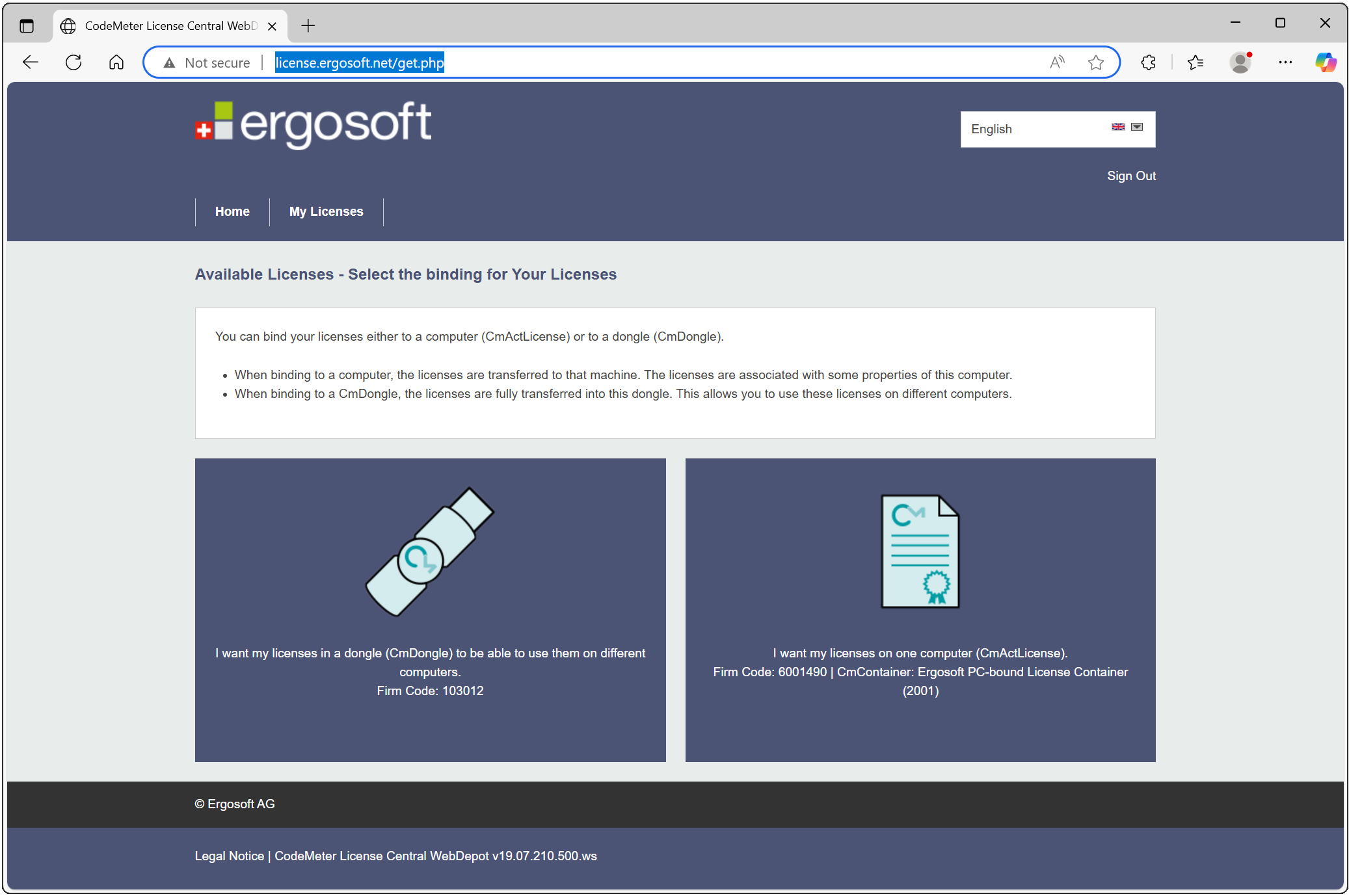This screenshot has width=1349, height=896.
Task: Open Settings and more ellipsis menu
Action: coord(1285,62)
